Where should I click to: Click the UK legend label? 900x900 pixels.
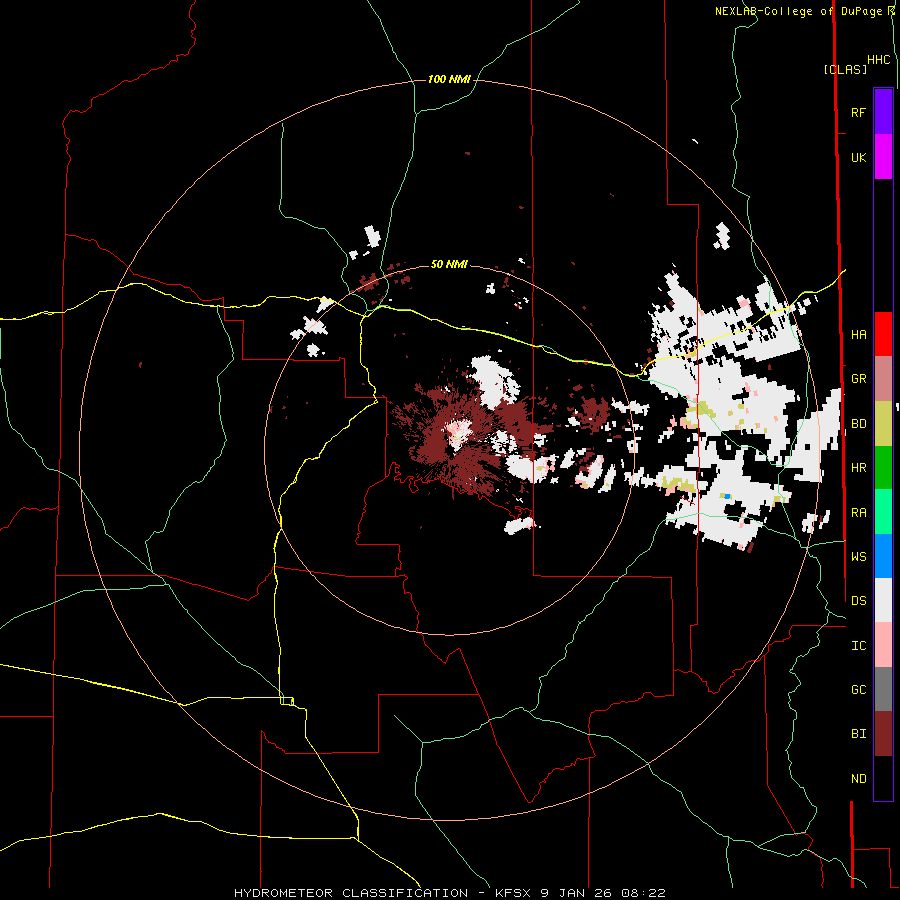[x=858, y=157]
